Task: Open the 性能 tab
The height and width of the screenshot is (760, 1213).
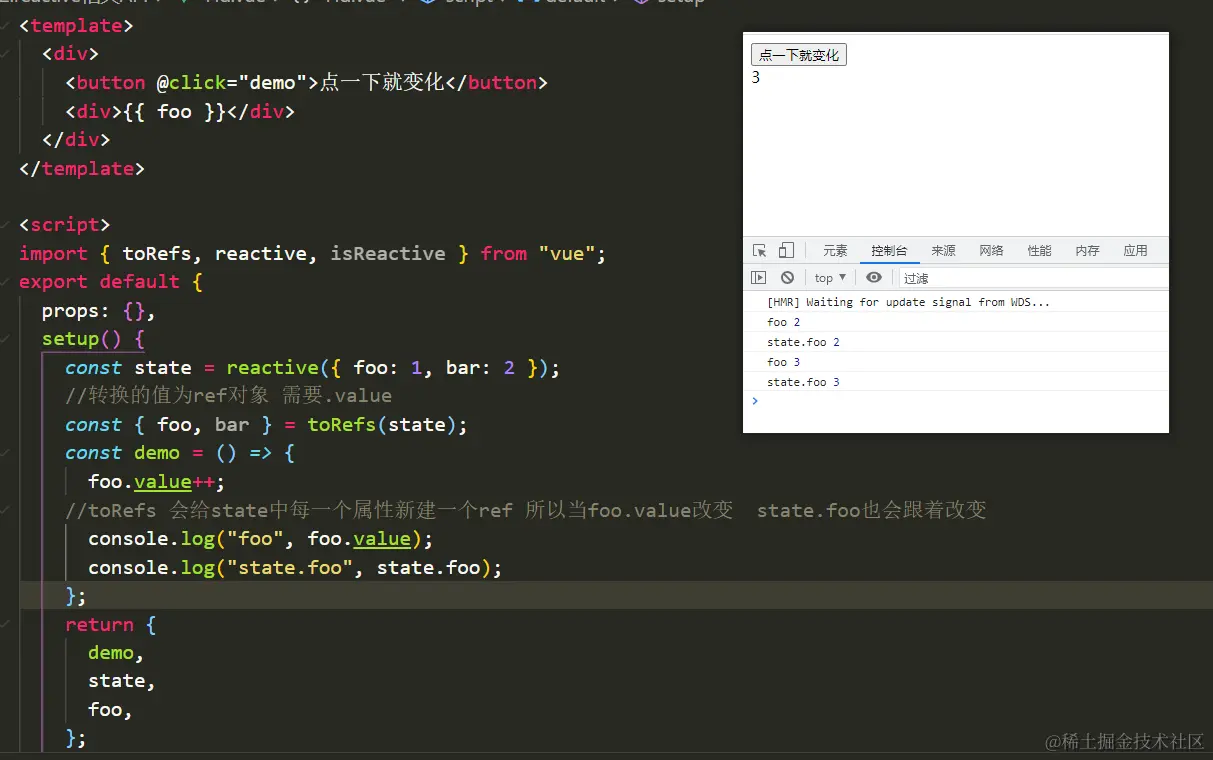Action: tap(1039, 251)
